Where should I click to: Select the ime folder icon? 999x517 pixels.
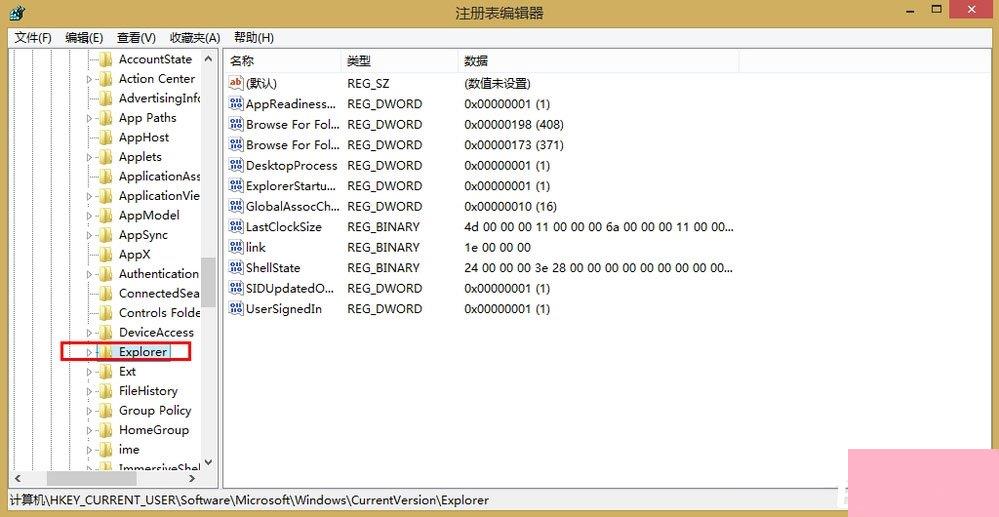106,449
